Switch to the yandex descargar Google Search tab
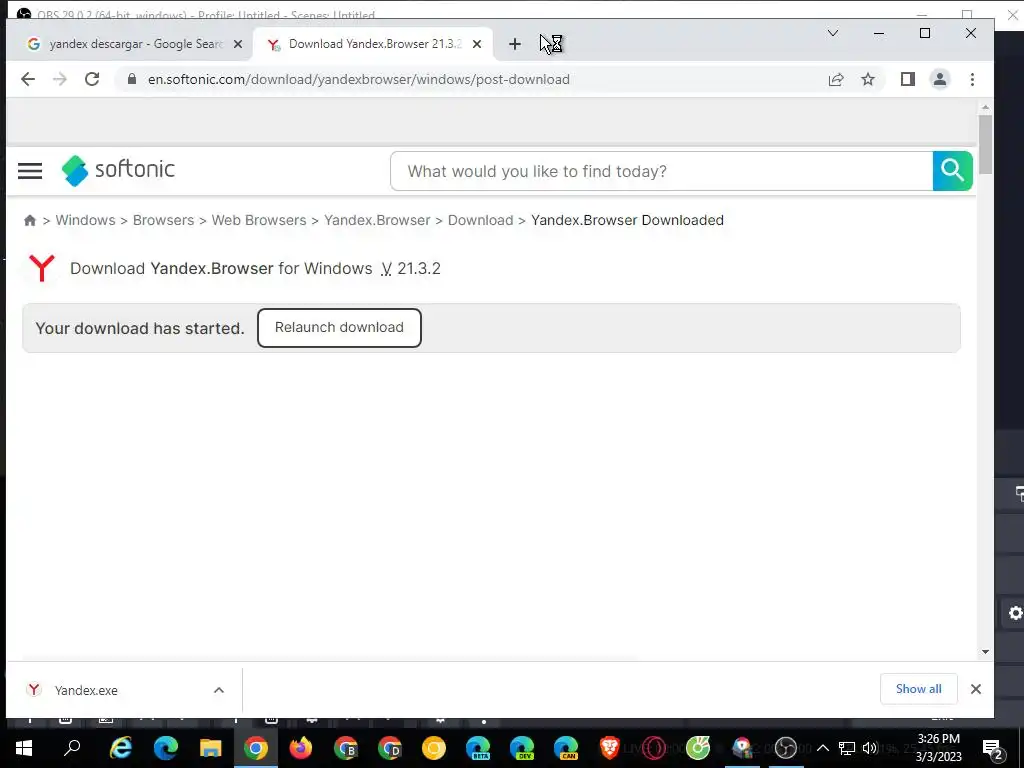This screenshot has width=1024, height=768. tap(136, 44)
